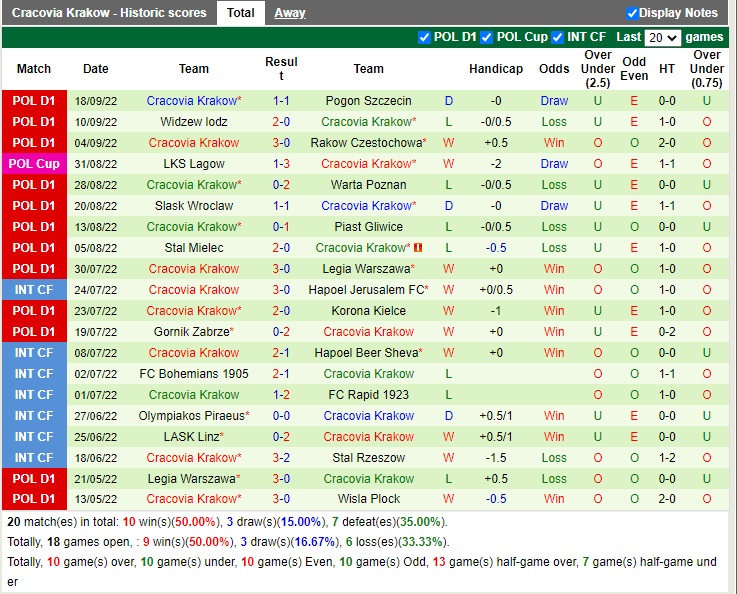Click the 1-2 half-time score in 18/06/22 row
737x594 pixels.
coord(666,457)
